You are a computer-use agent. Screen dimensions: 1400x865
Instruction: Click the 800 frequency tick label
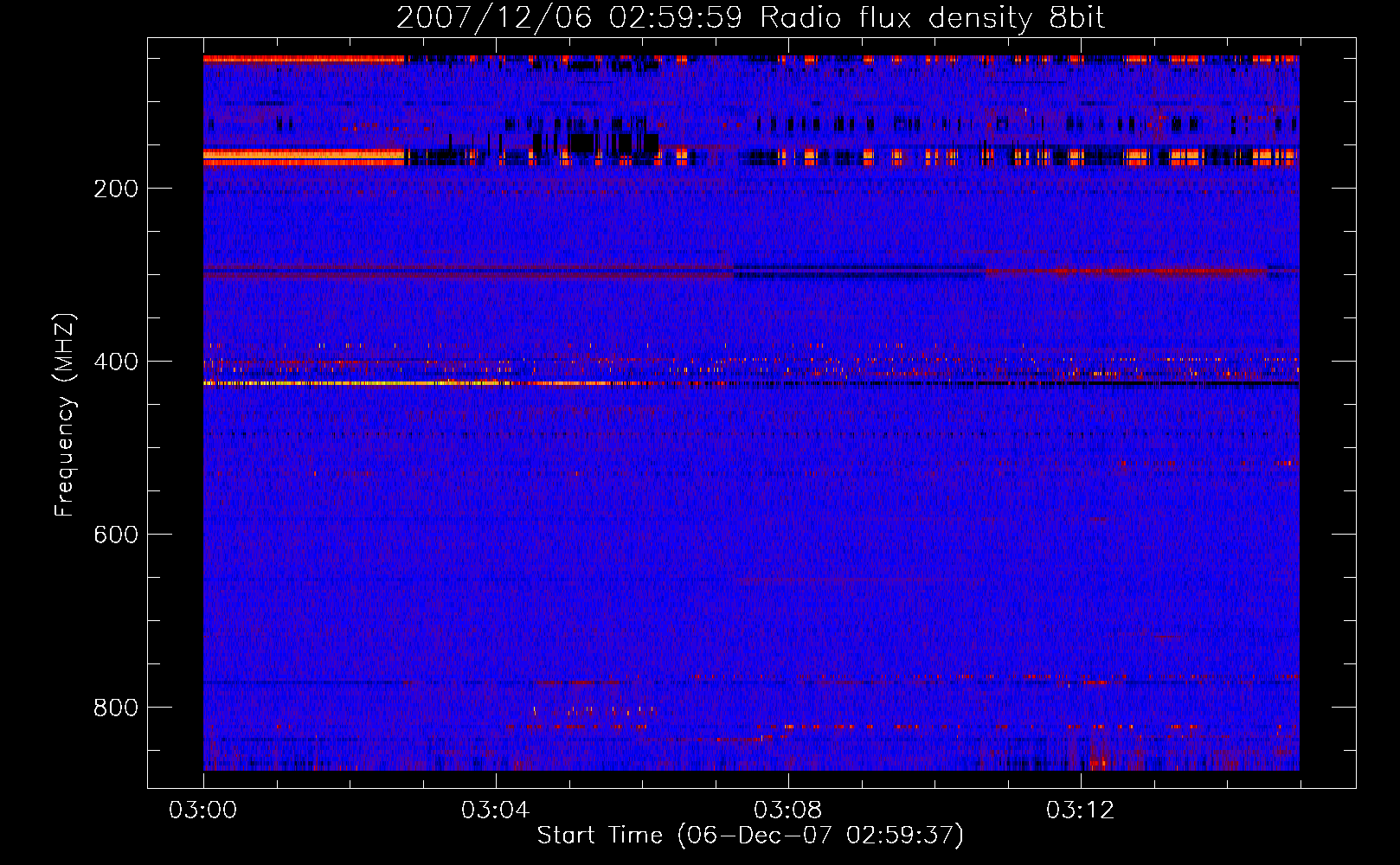[115, 708]
